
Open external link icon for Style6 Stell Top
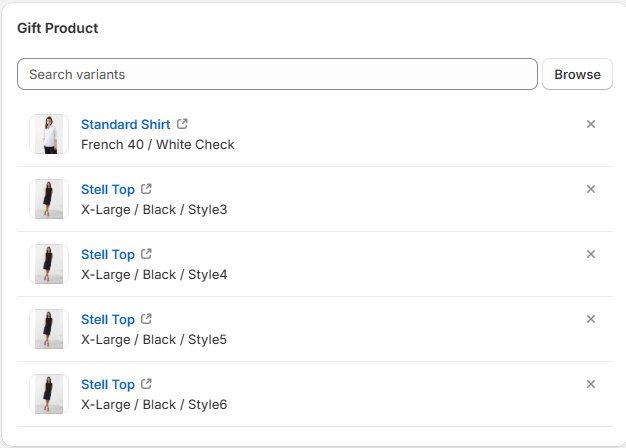[x=147, y=384]
